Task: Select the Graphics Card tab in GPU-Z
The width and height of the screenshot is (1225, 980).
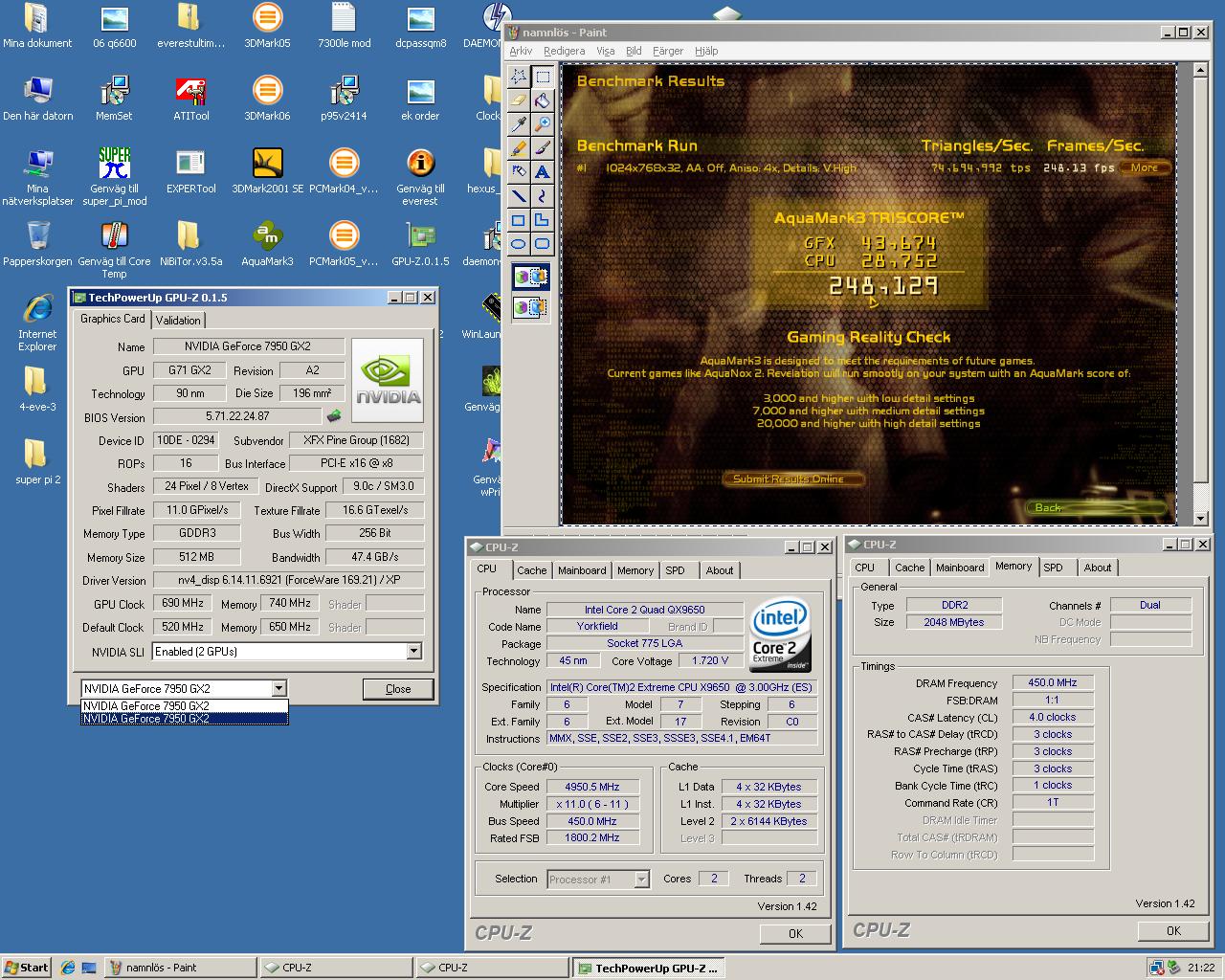Action: pyautogui.click(x=113, y=319)
